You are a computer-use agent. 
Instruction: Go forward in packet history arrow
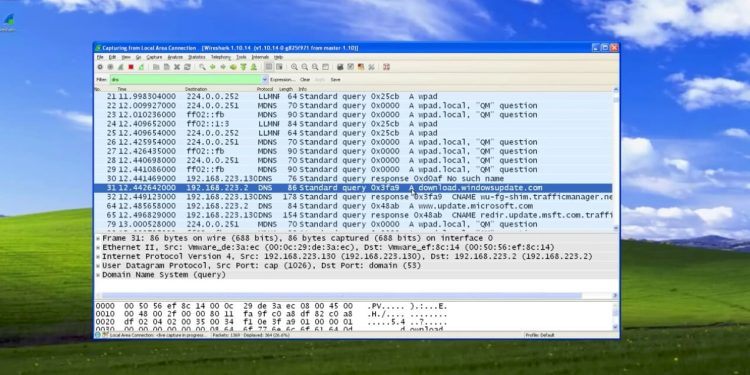point(223,67)
